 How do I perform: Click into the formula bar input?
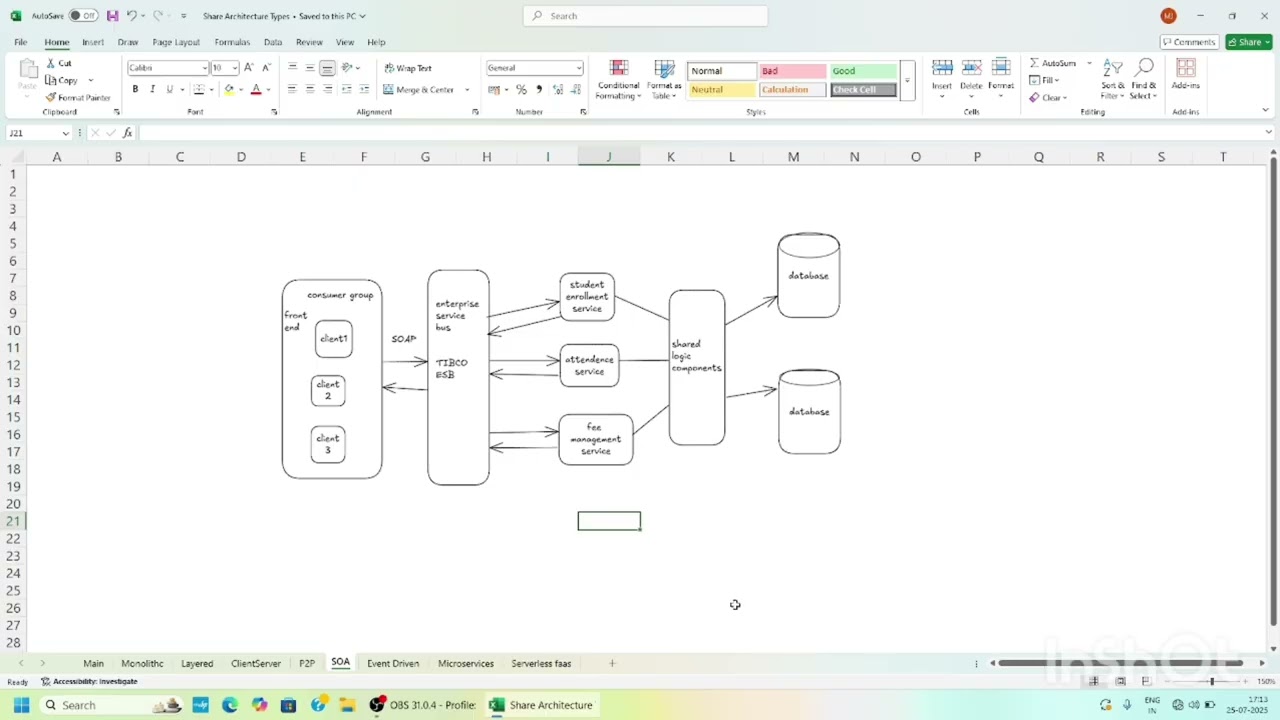click(x=700, y=133)
